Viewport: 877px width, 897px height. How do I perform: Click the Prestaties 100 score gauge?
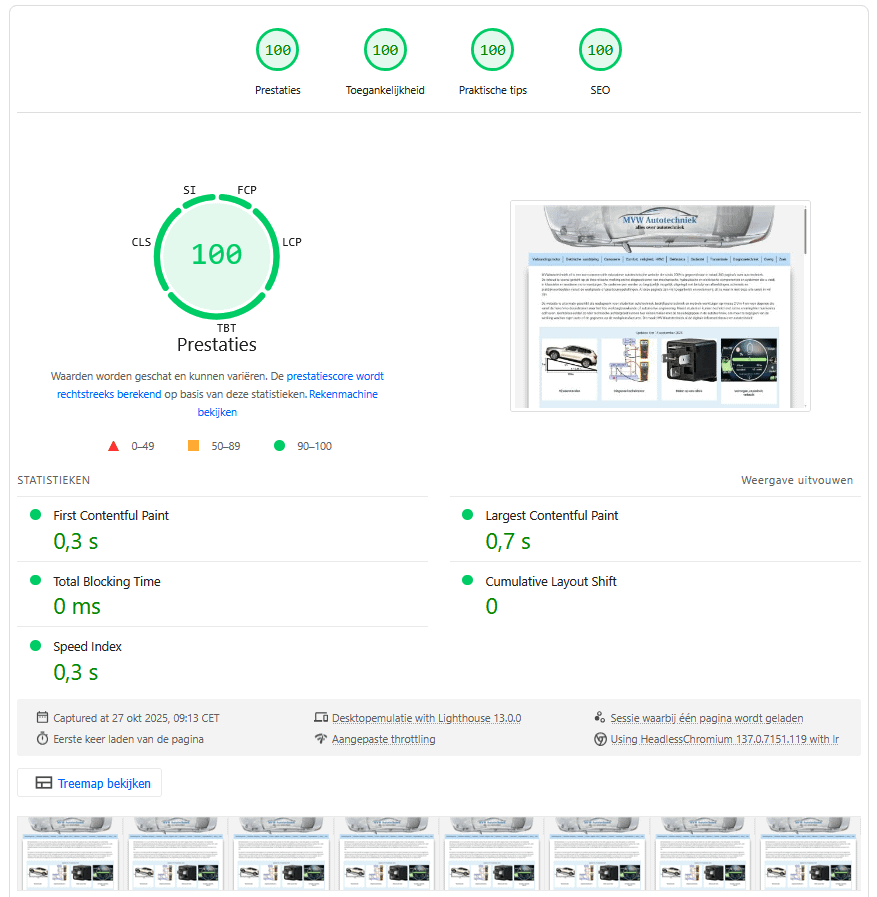tap(277, 51)
